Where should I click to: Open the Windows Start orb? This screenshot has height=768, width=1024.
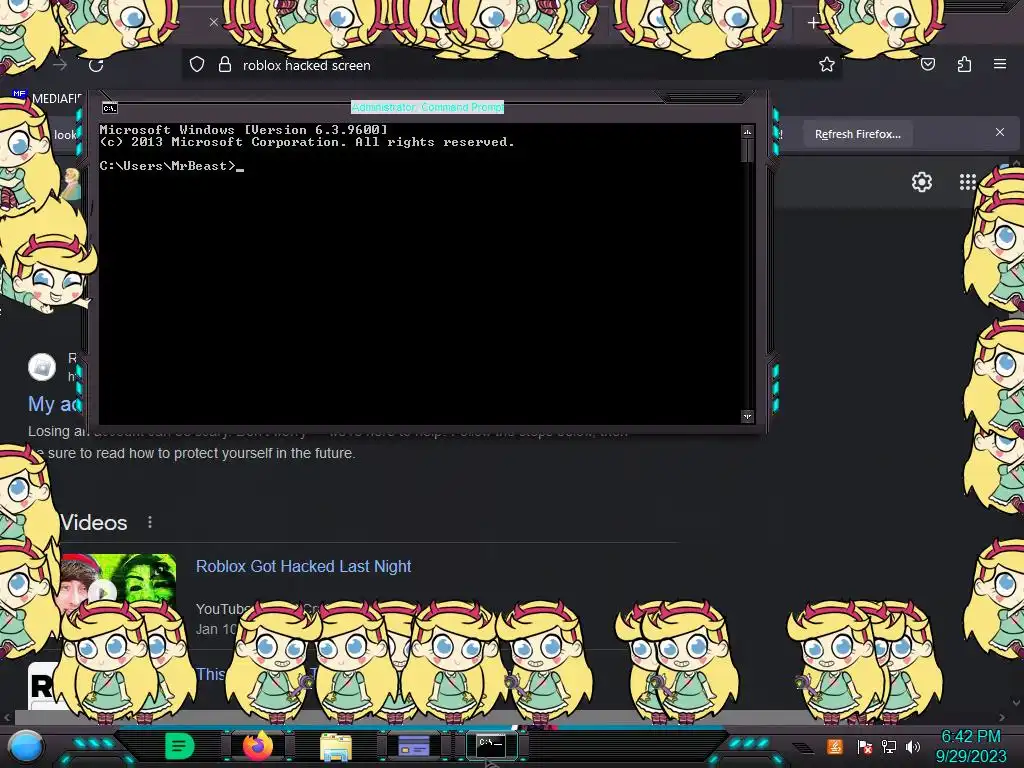pyautogui.click(x=26, y=746)
